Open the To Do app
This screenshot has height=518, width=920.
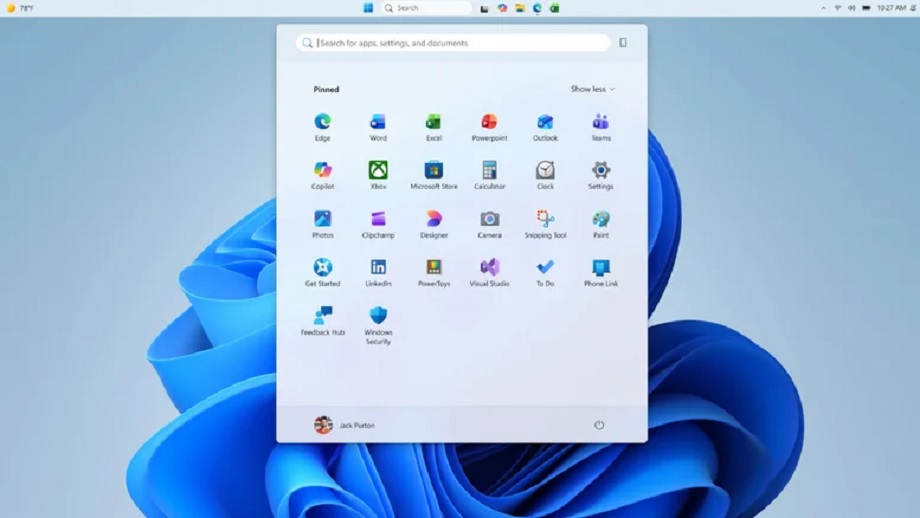545,272
